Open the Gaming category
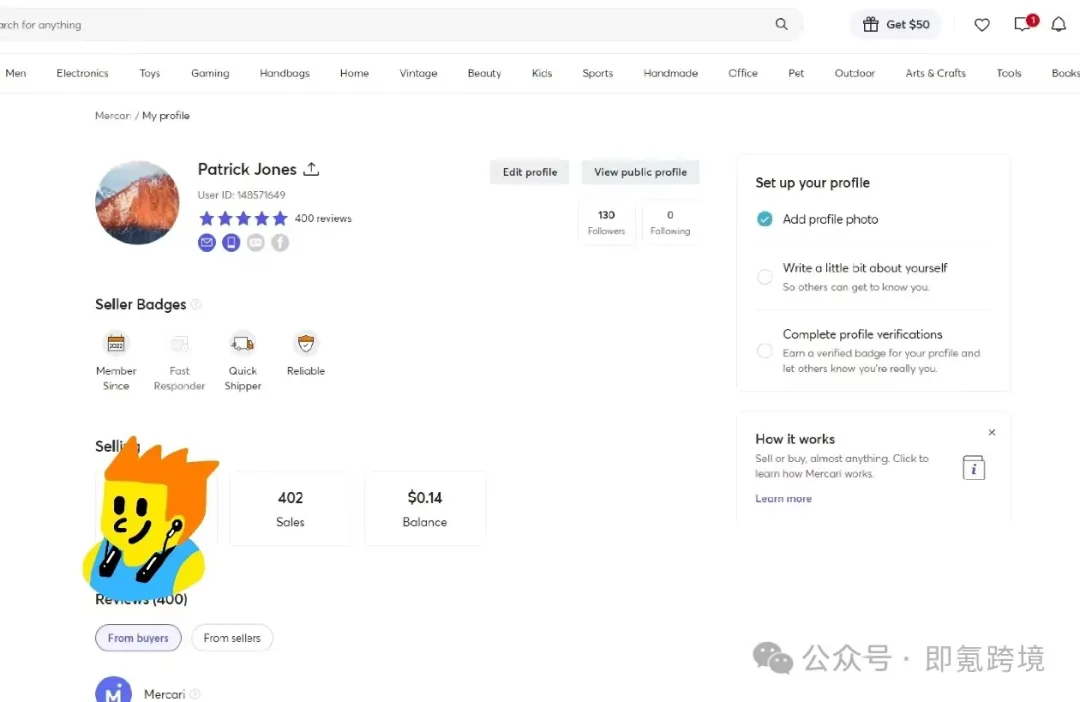This screenshot has height=702, width=1080. point(210,73)
